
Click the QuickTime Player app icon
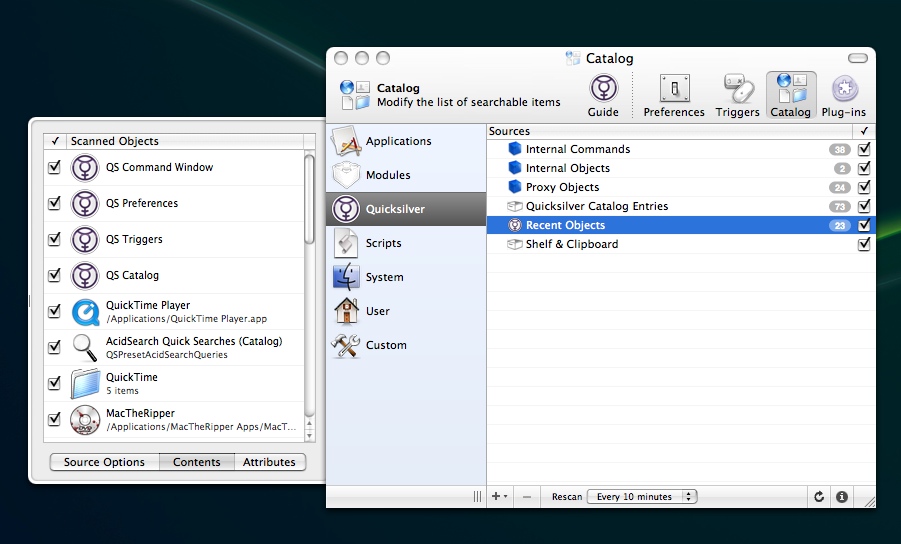(x=85, y=312)
